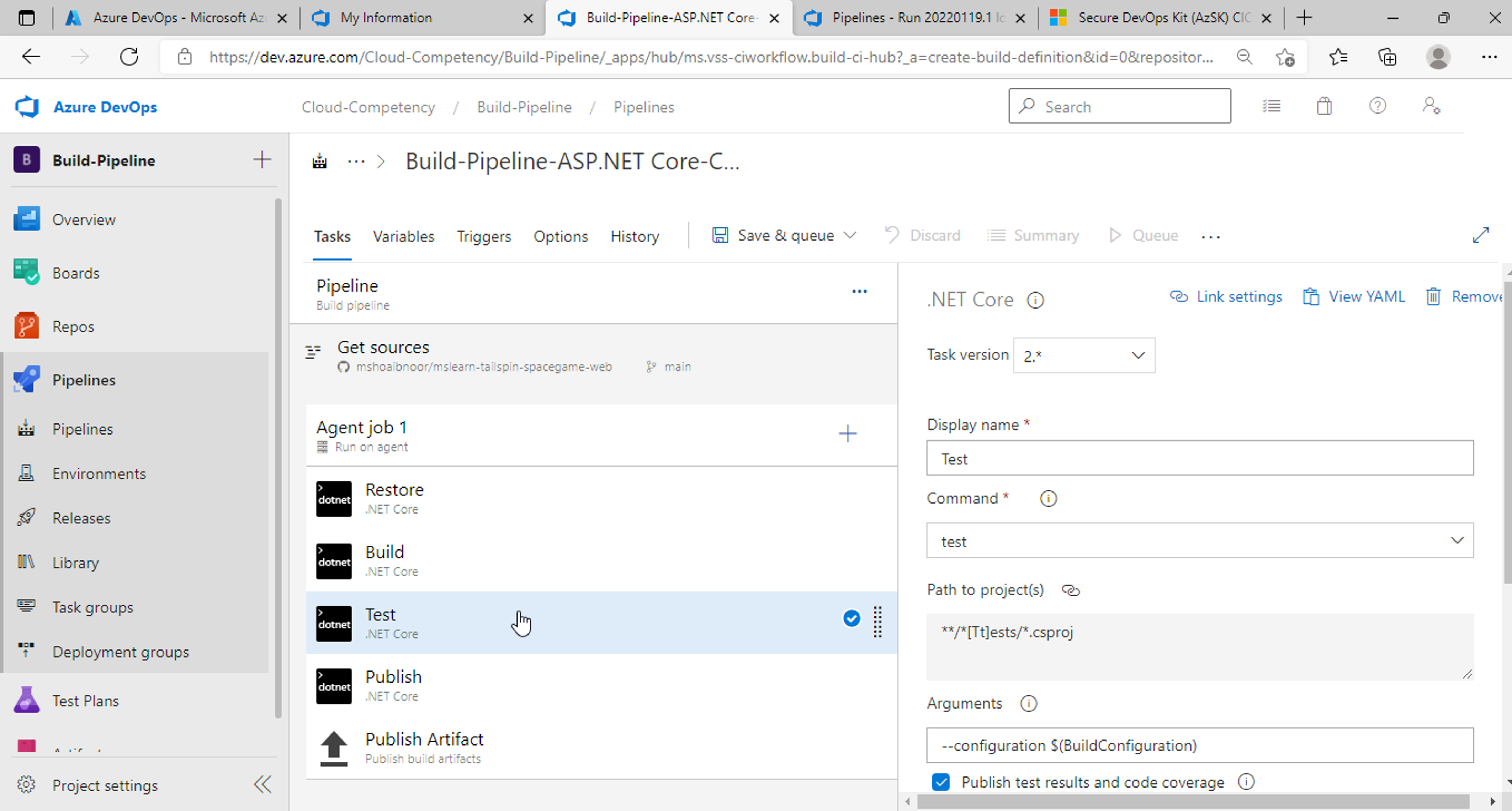Click the Command info icon

(x=1048, y=499)
